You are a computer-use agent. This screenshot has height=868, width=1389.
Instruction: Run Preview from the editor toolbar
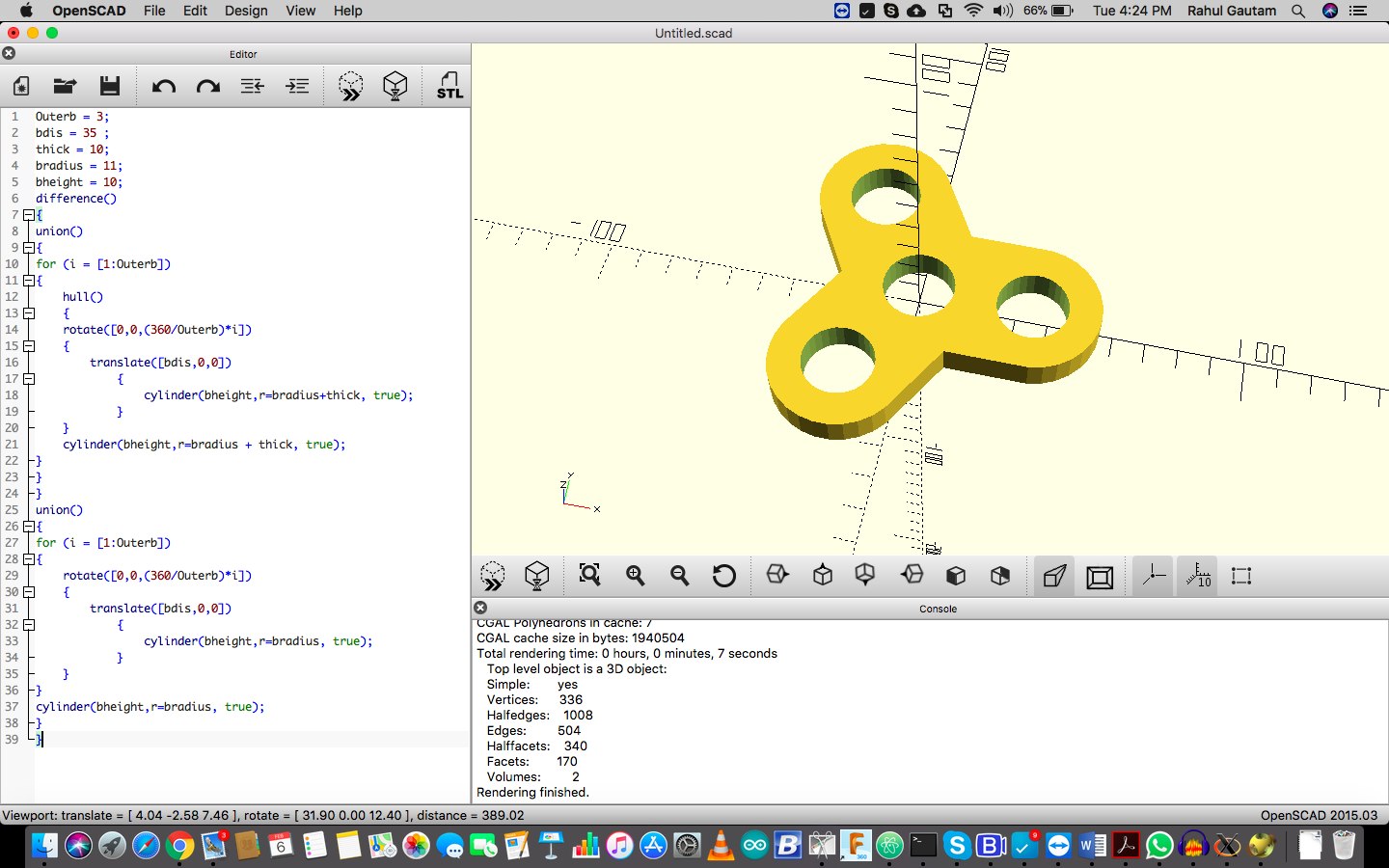point(351,86)
